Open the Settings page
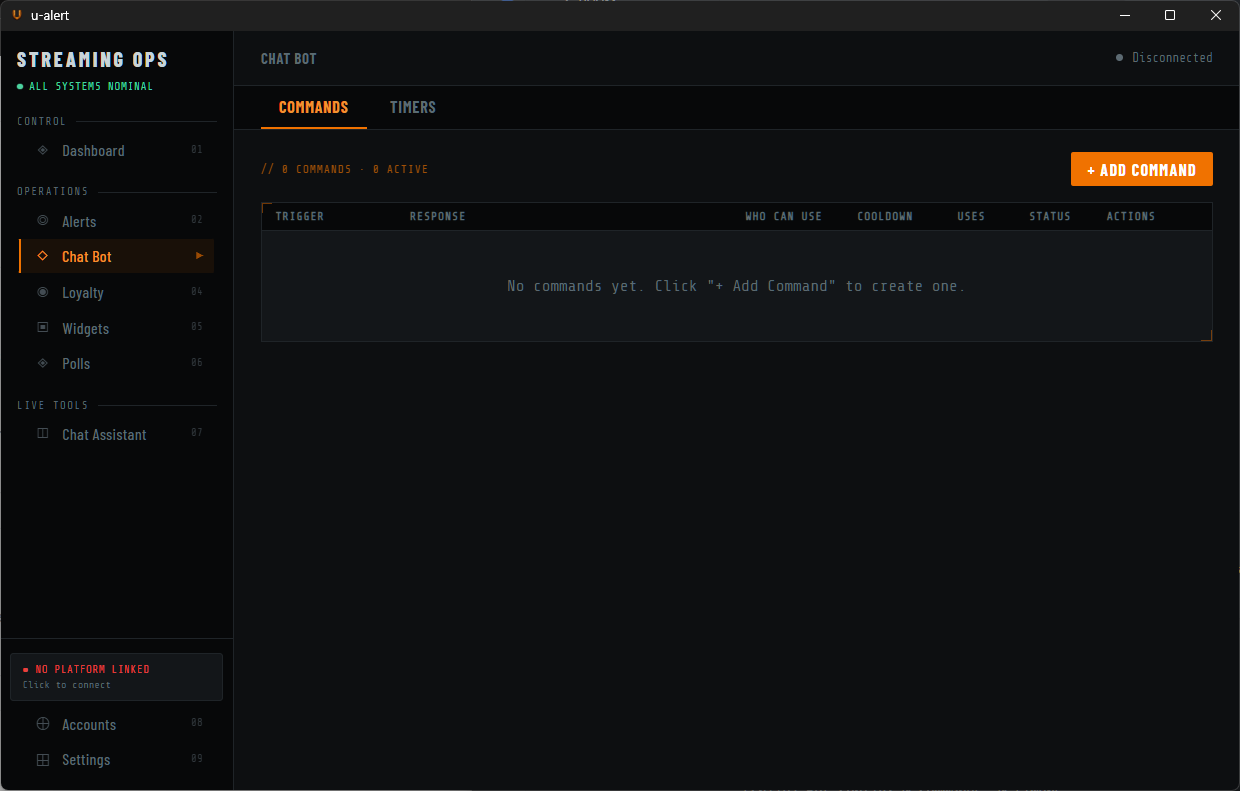This screenshot has height=791, width=1240. click(x=117, y=760)
